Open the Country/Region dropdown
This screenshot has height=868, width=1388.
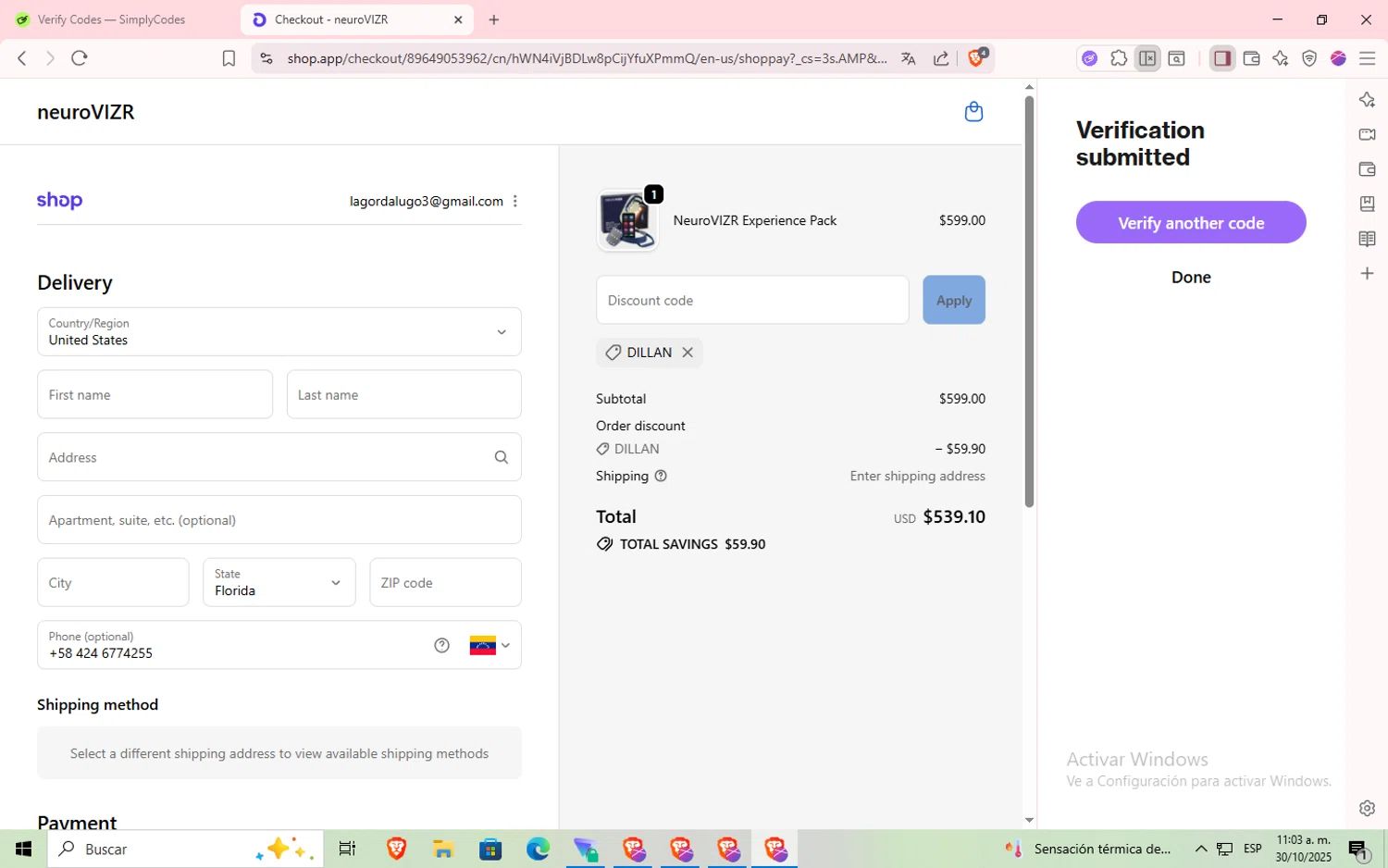tap(279, 331)
